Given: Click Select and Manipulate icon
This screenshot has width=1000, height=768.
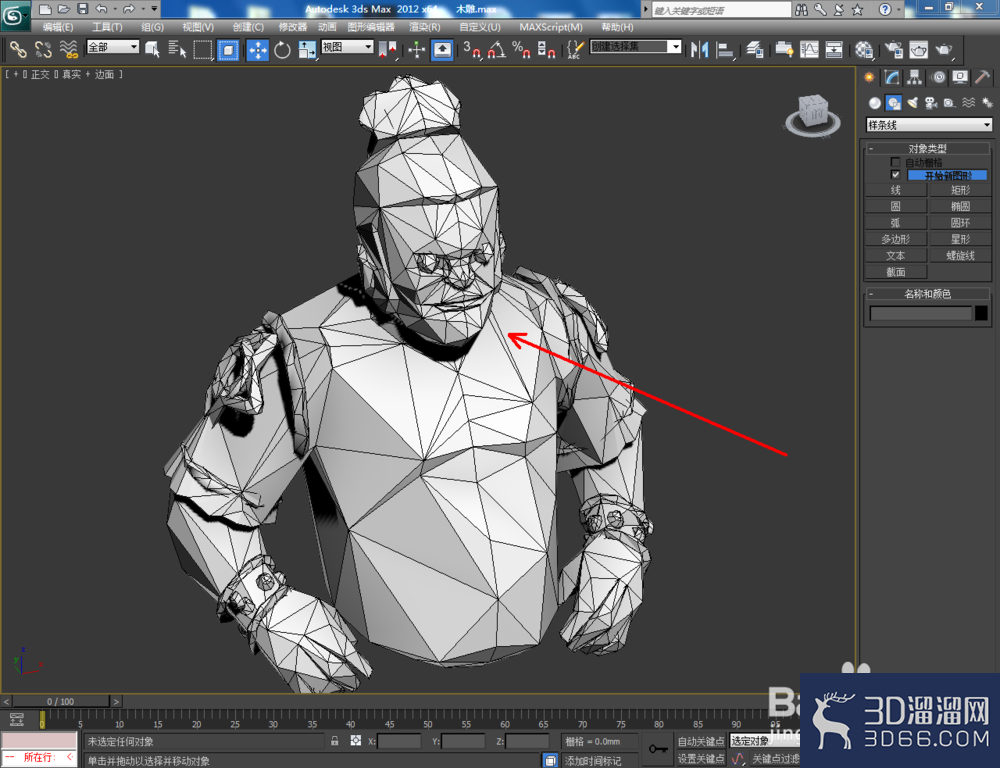Looking at the screenshot, I should [416, 49].
